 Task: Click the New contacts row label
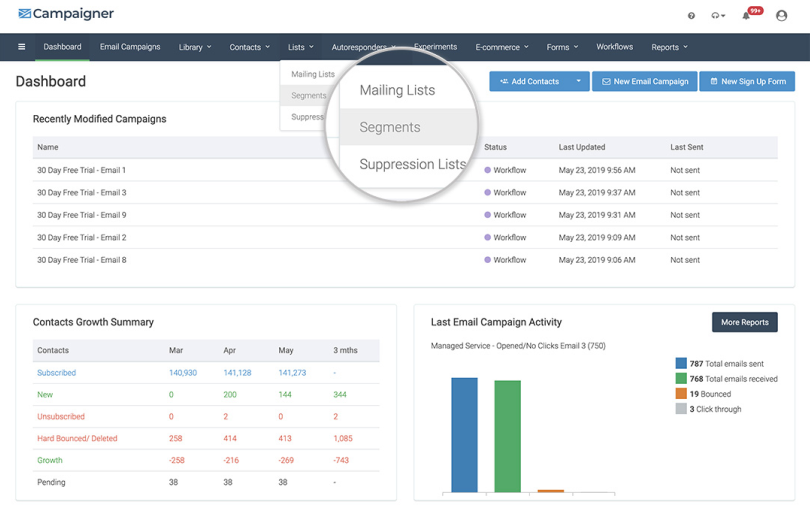(x=45, y=395)
